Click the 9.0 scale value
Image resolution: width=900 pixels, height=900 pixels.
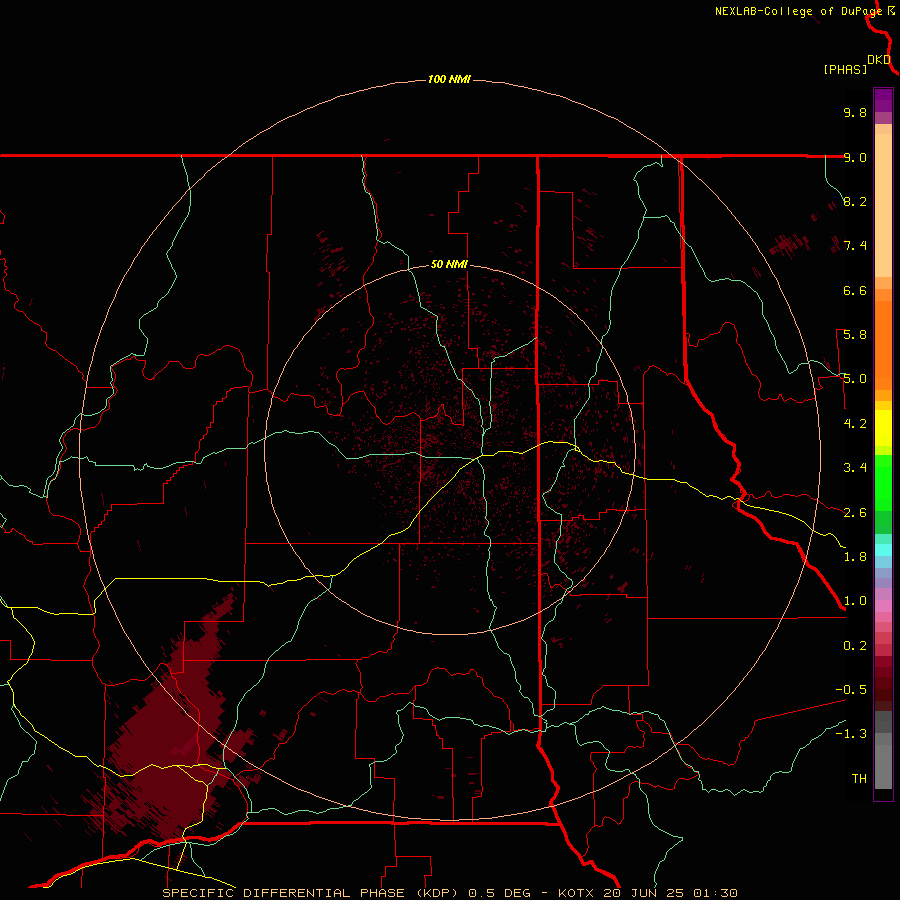pos(855,157)
